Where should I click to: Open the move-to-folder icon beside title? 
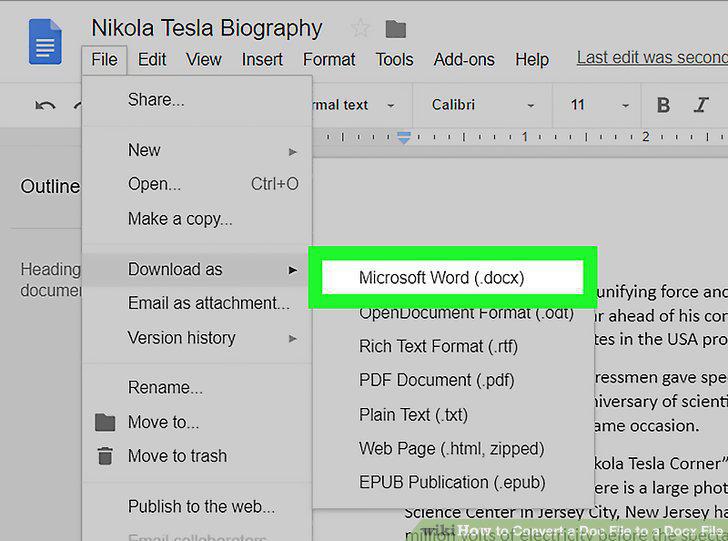396,29
